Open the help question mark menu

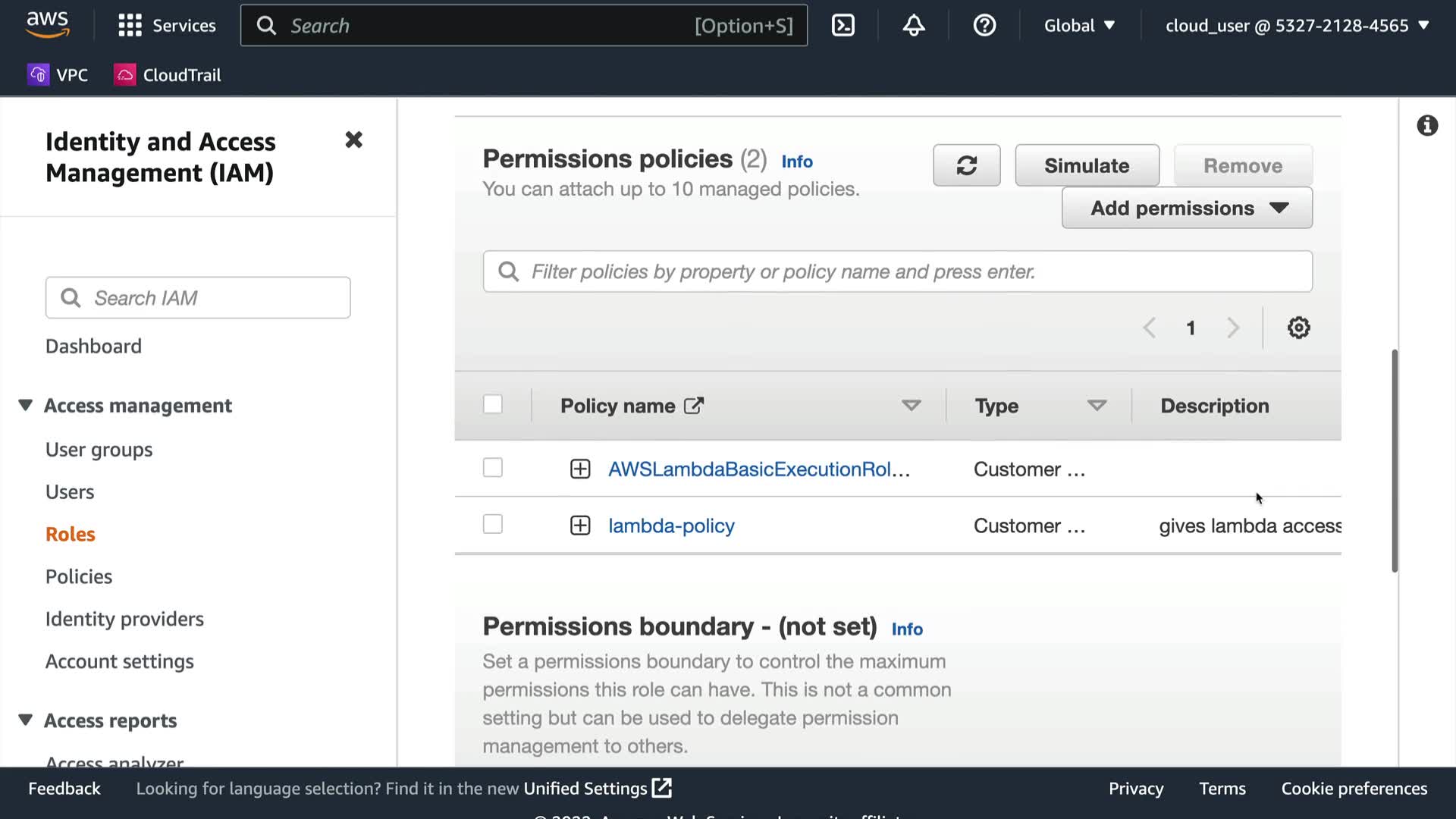click(984, 26)
